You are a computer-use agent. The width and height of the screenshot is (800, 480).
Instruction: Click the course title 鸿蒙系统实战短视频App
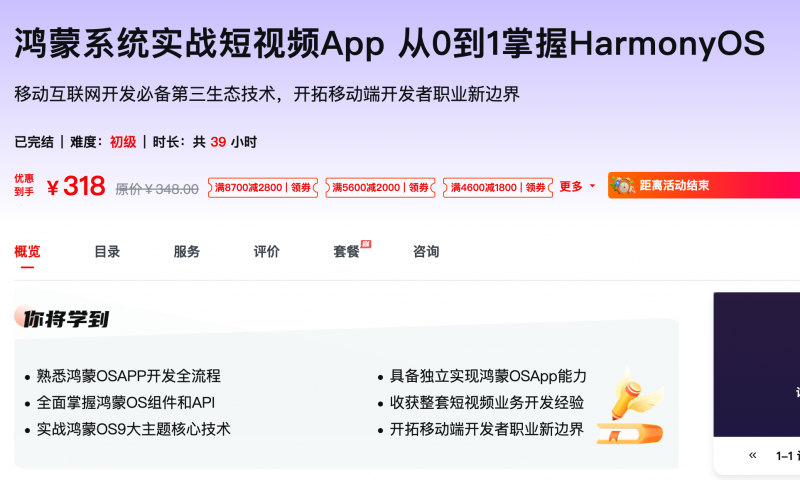point(199,43)
